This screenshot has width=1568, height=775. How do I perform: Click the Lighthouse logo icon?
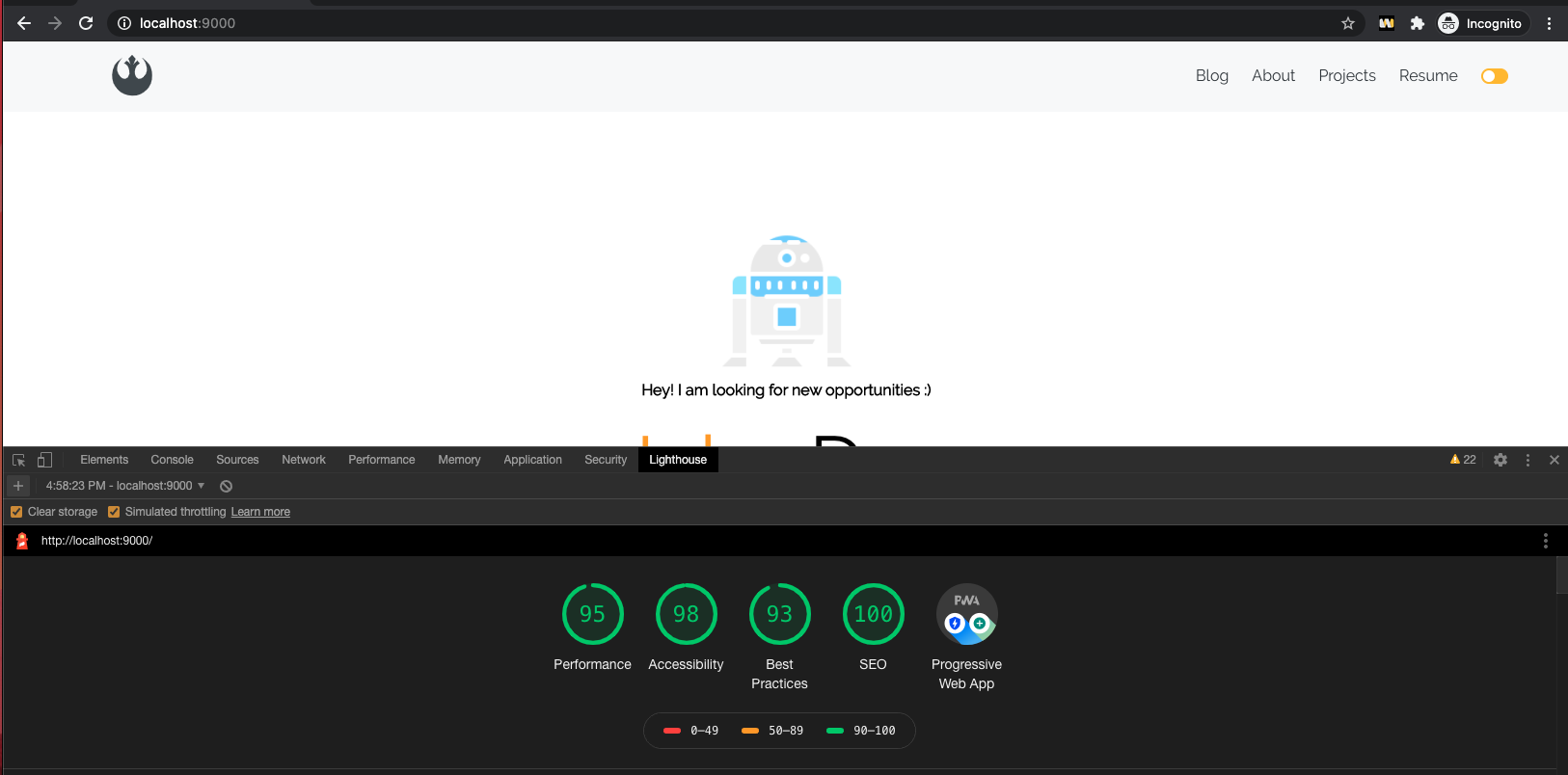22,541
